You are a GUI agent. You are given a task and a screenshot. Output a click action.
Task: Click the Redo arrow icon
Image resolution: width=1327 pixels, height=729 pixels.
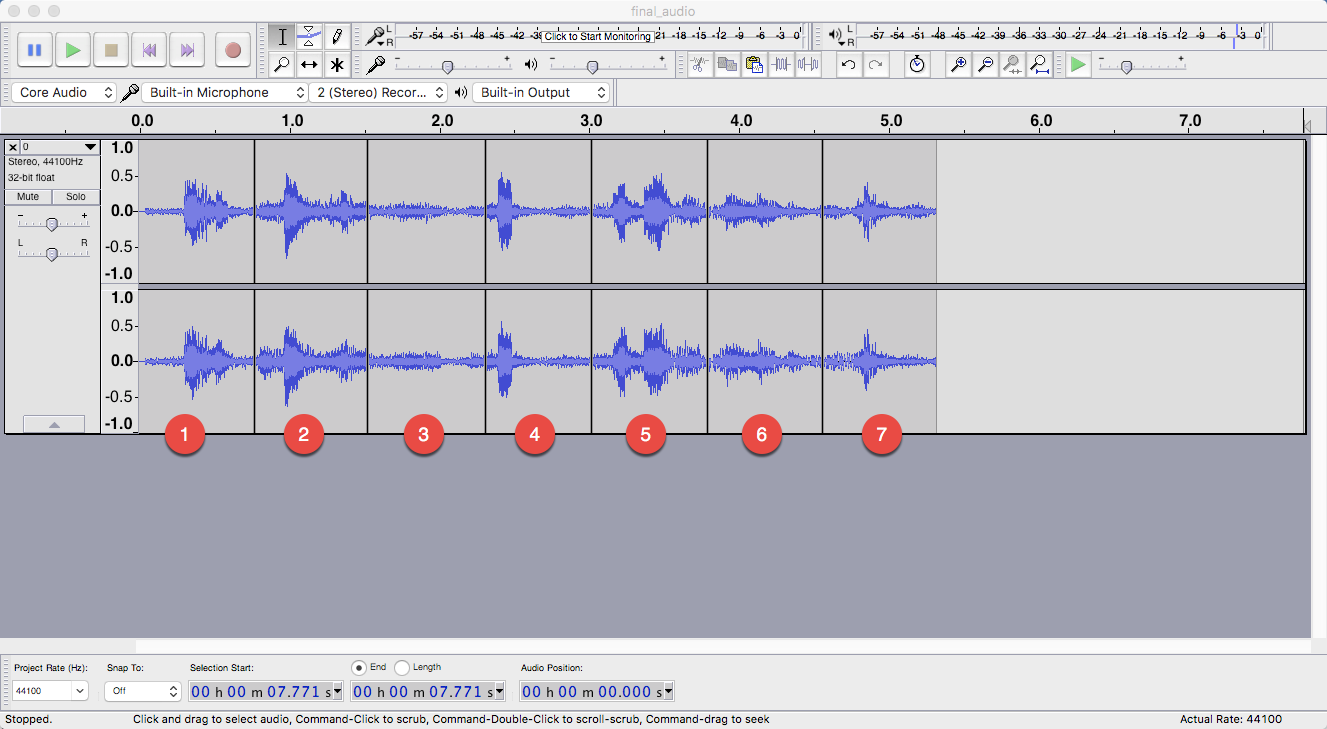(875, 65)
